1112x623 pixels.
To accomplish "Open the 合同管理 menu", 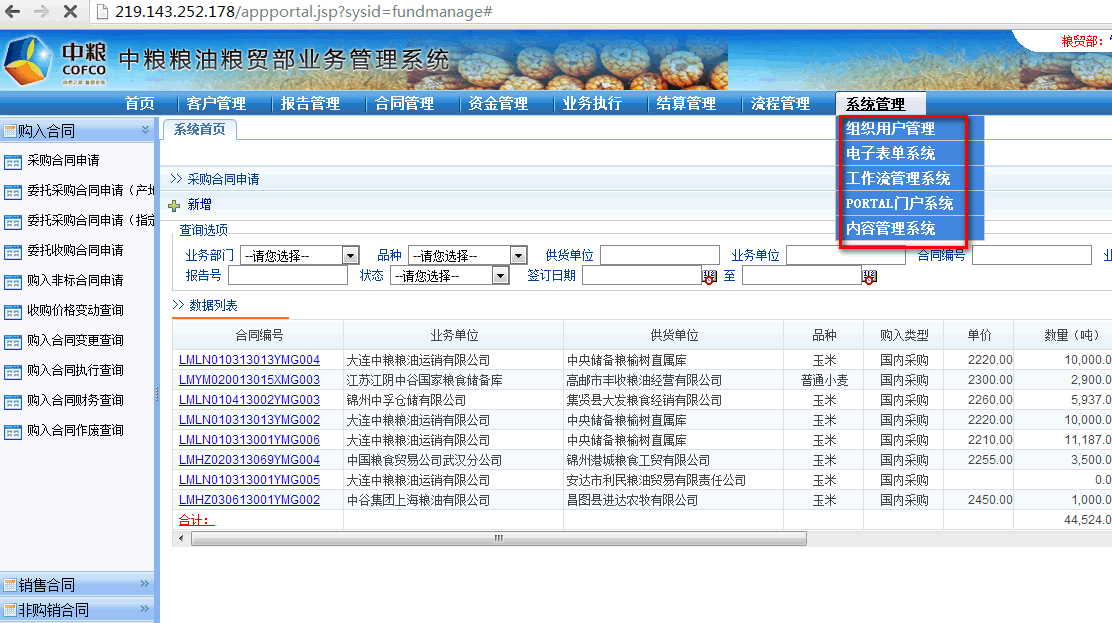I will pos(404,104).
